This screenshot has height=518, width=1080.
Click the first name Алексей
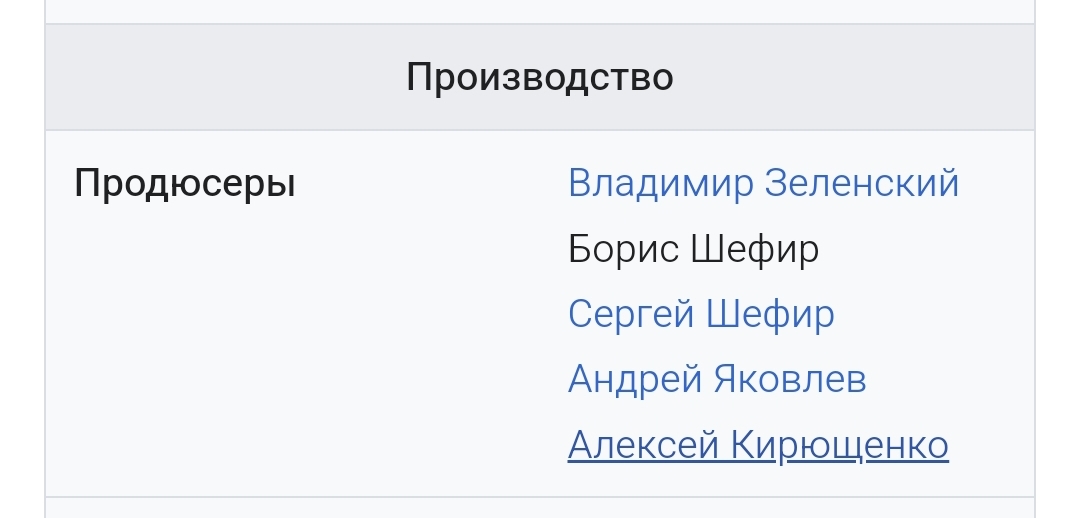click(x=643, y=445)
